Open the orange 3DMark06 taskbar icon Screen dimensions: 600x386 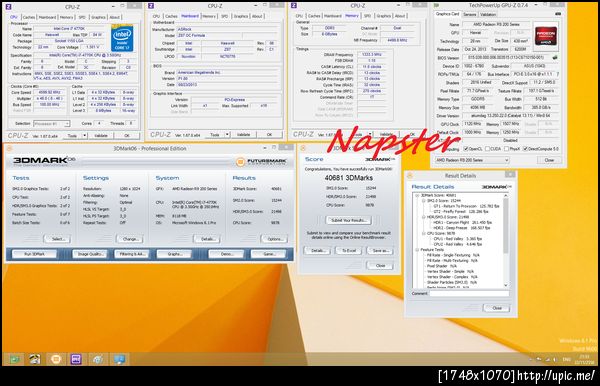(56, 359)
